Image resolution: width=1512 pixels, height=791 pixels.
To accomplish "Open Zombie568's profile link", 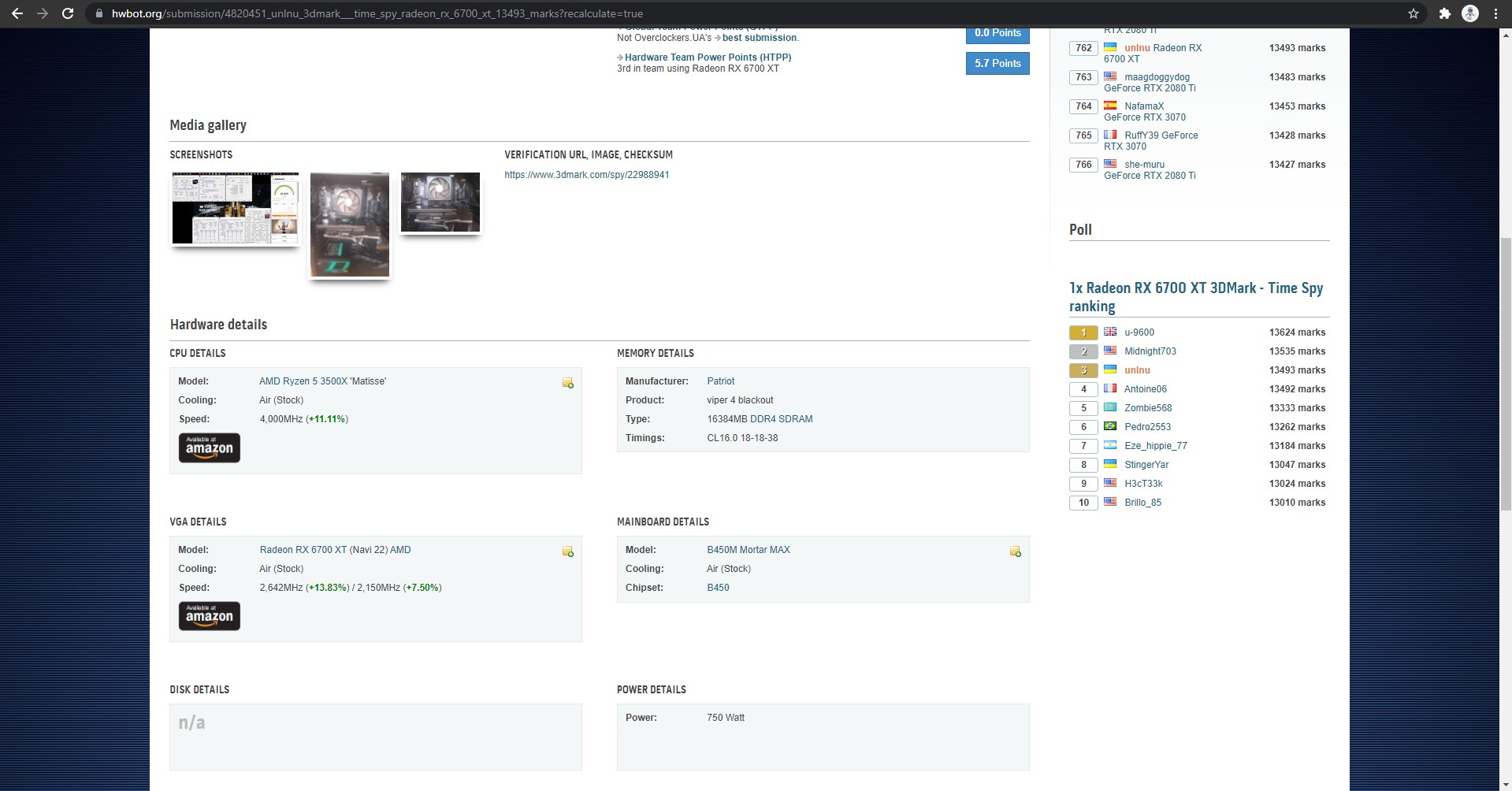I will 1148,408.
